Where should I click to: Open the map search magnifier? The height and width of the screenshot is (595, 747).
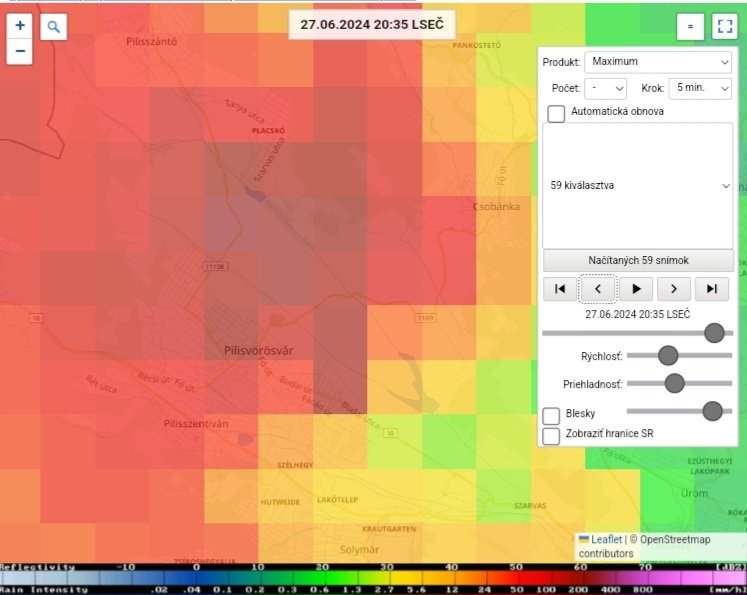54,27
